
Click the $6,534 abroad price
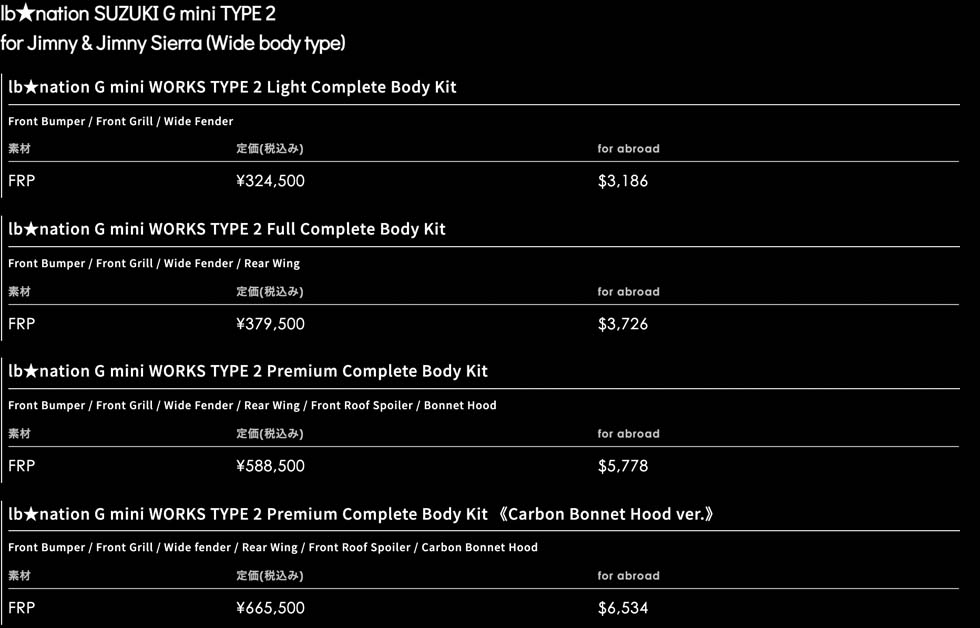(622, 608)
